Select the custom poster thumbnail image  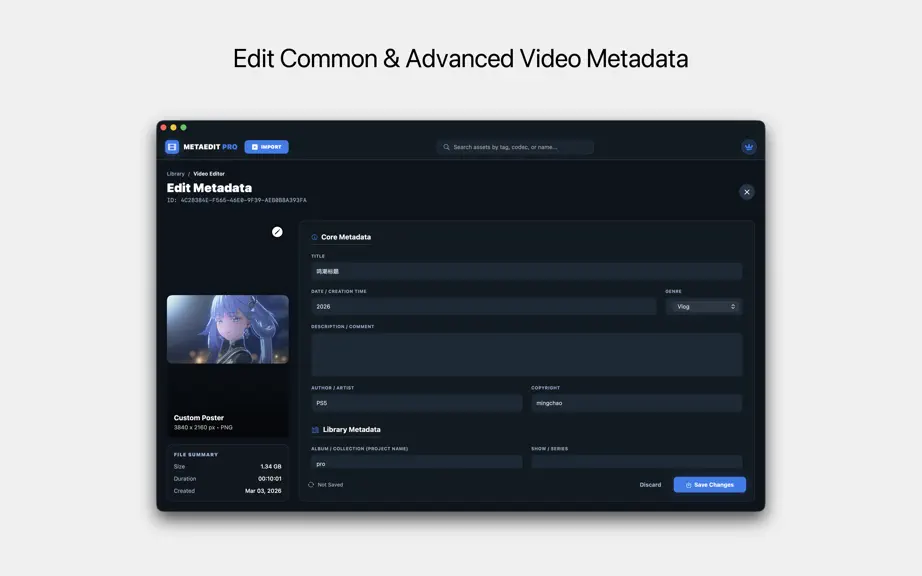[228, 329]
